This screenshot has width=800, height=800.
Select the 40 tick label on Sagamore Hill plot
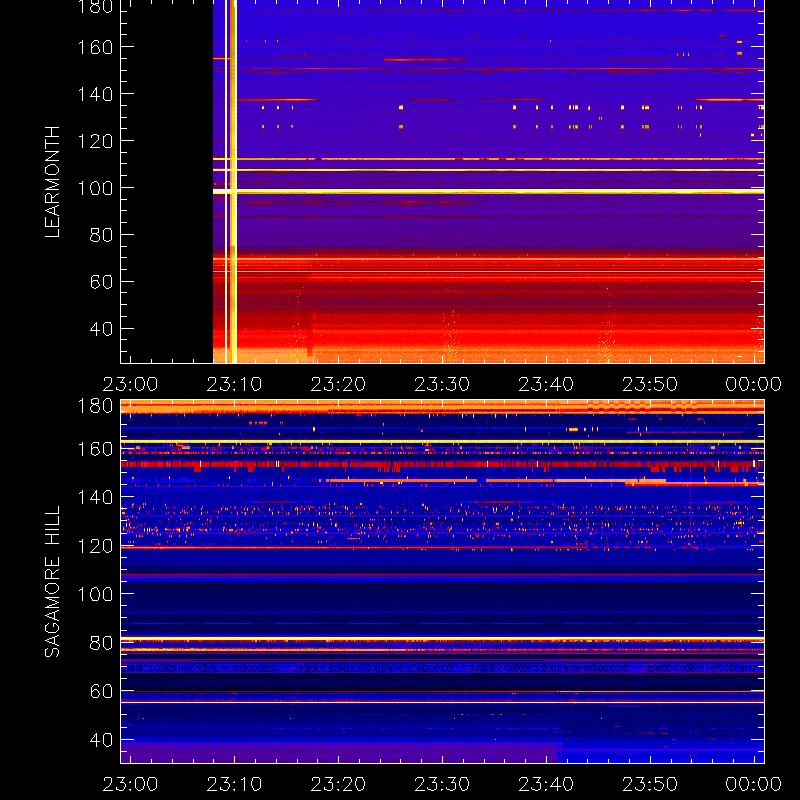(101, 740)
